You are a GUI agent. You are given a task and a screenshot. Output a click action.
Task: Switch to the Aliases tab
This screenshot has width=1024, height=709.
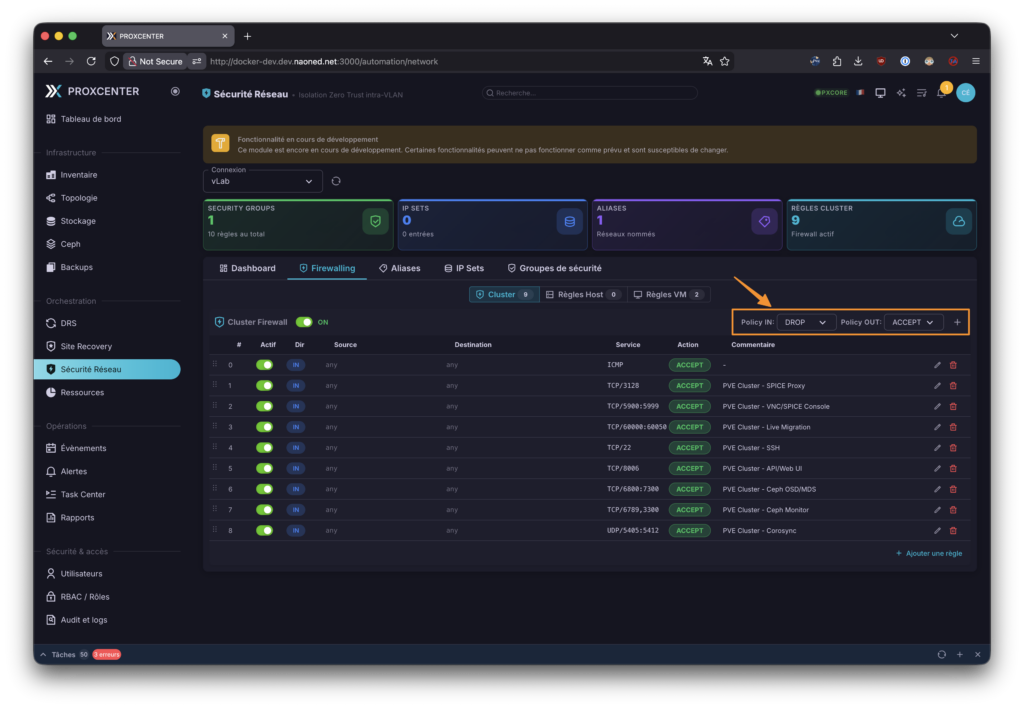(399, 268)
